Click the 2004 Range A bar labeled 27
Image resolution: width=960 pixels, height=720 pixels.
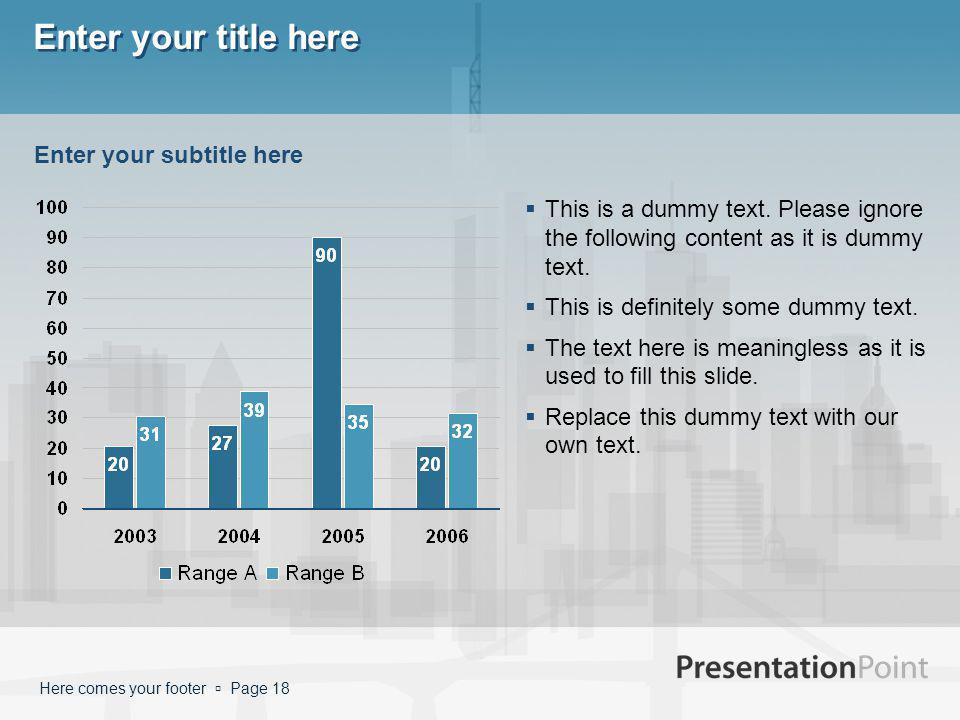coord(223,467)
